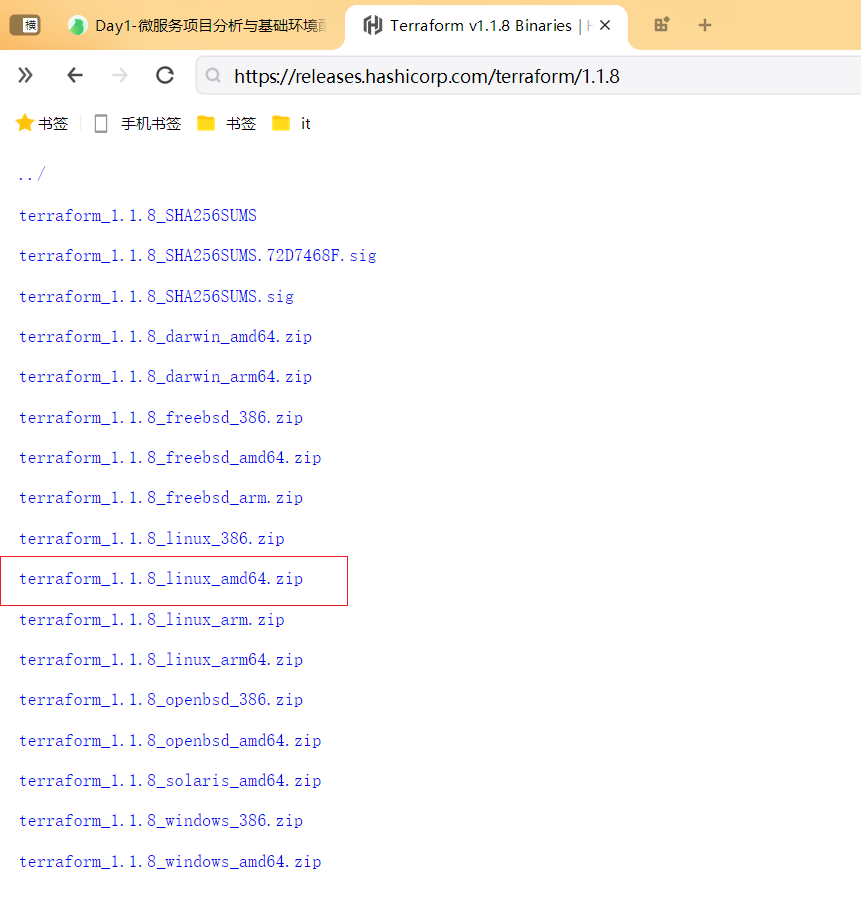Close the Terraform v1.1.8 Binaries tab
The image size is (861, 924).
605,25
